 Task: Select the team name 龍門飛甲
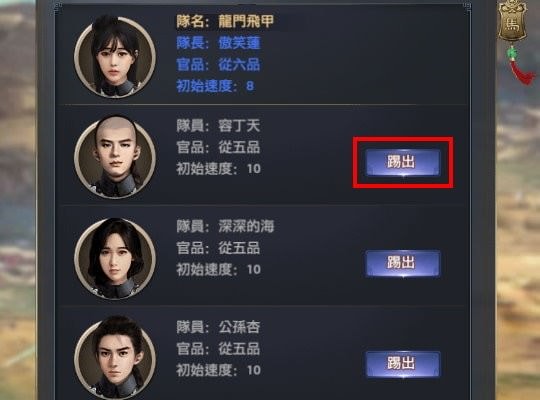(246, 21)
